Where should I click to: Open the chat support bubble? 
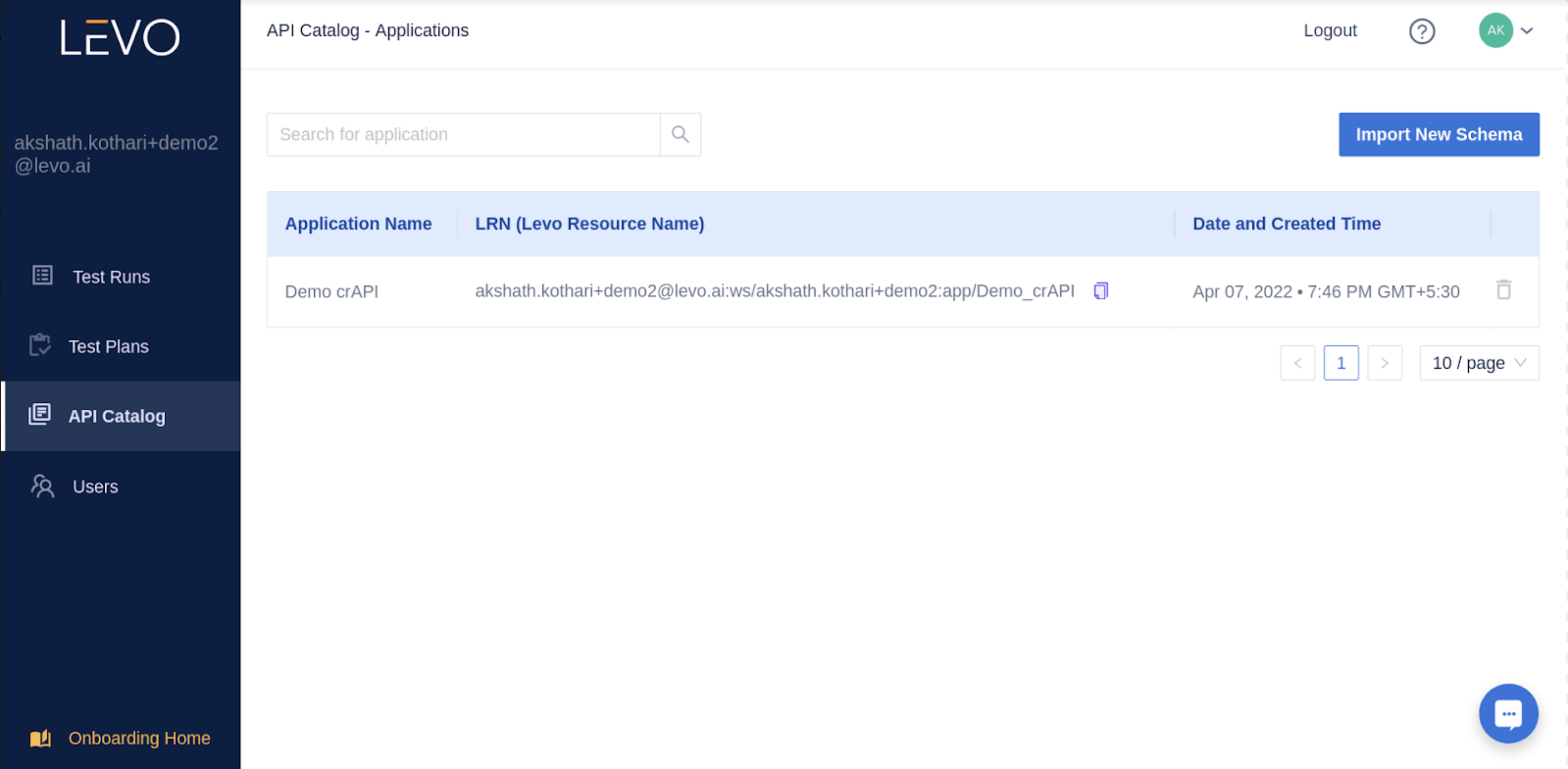pyautogui.click(x=1508, y=713)
